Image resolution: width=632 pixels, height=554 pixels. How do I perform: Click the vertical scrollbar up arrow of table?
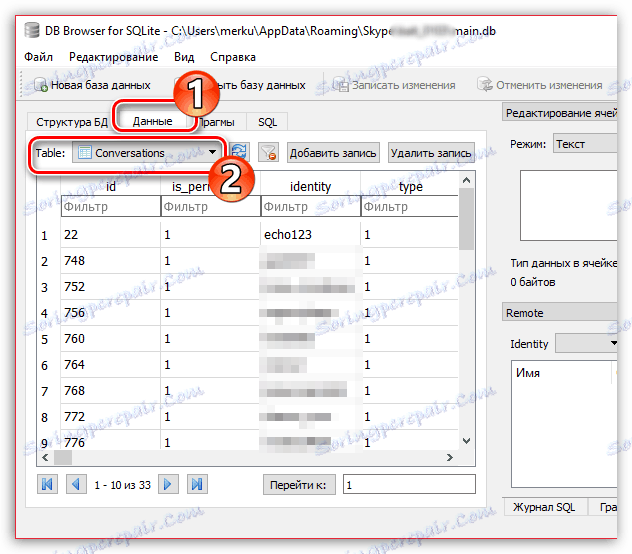click(466, 180)
